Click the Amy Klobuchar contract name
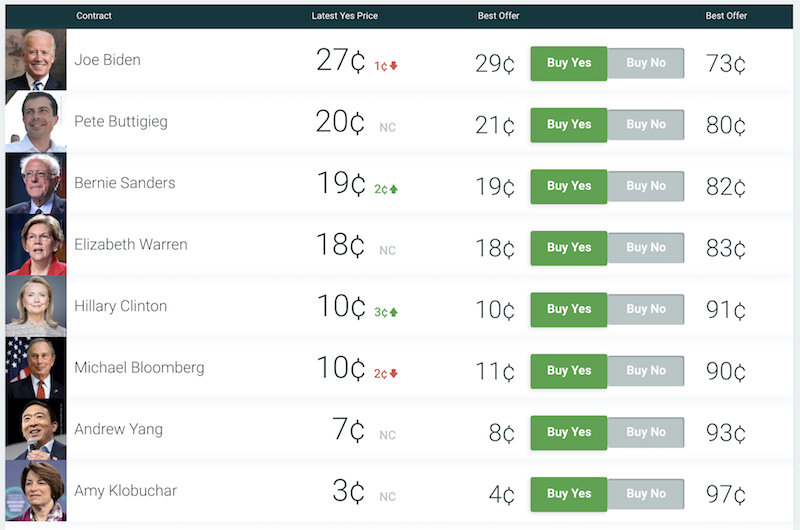800x530 pixels. pyautogui.click(x=126, y=491)
